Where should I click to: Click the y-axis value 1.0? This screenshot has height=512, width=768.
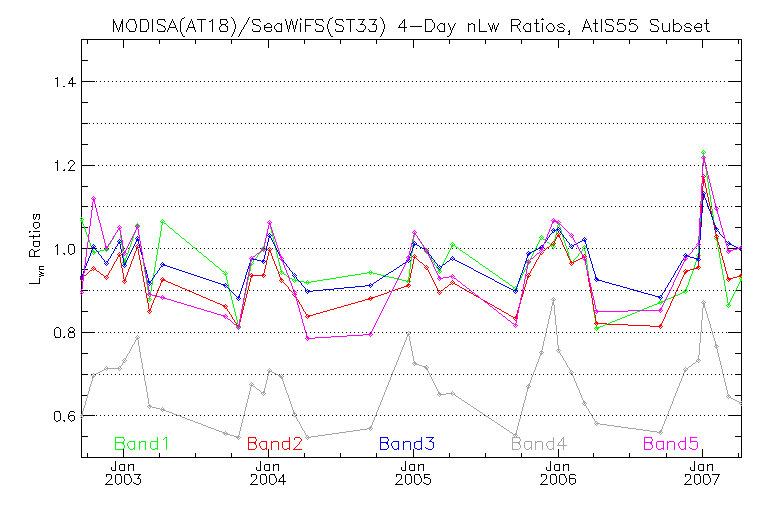pyautogui.click(x=65, y=249)
